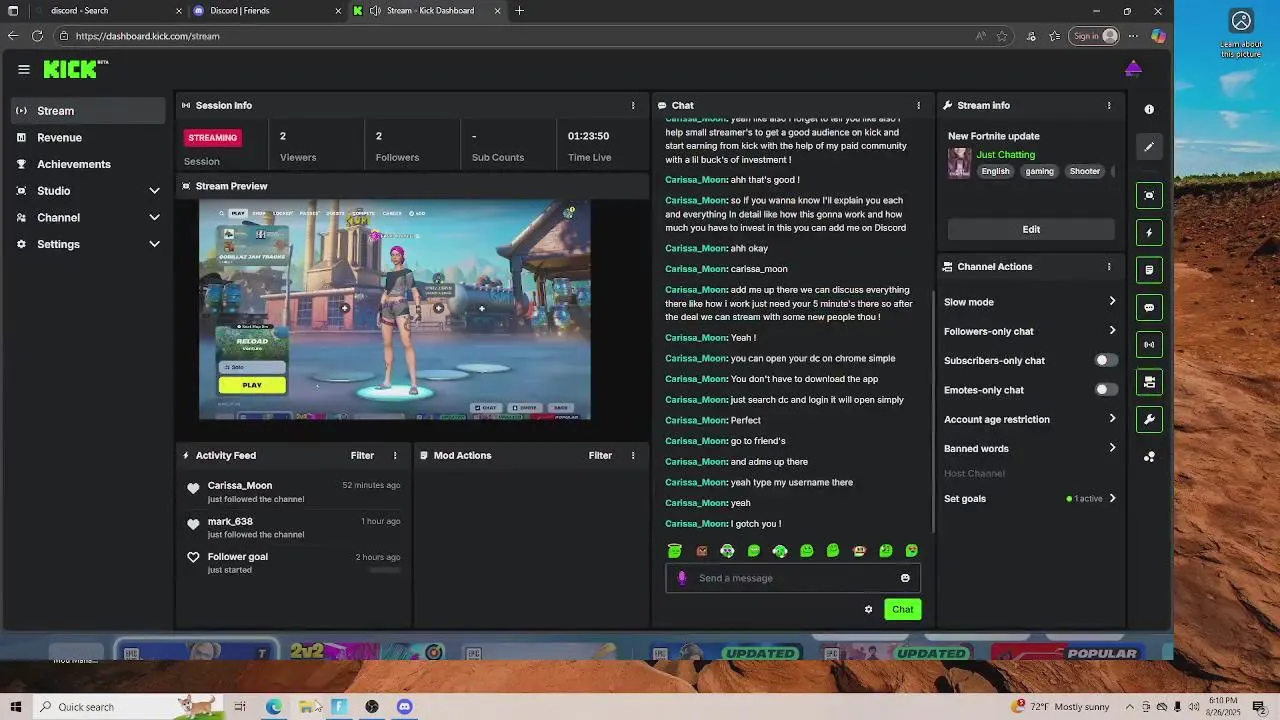
Task: Click mark_638 in Activity Feed
Action: [230, 521]
